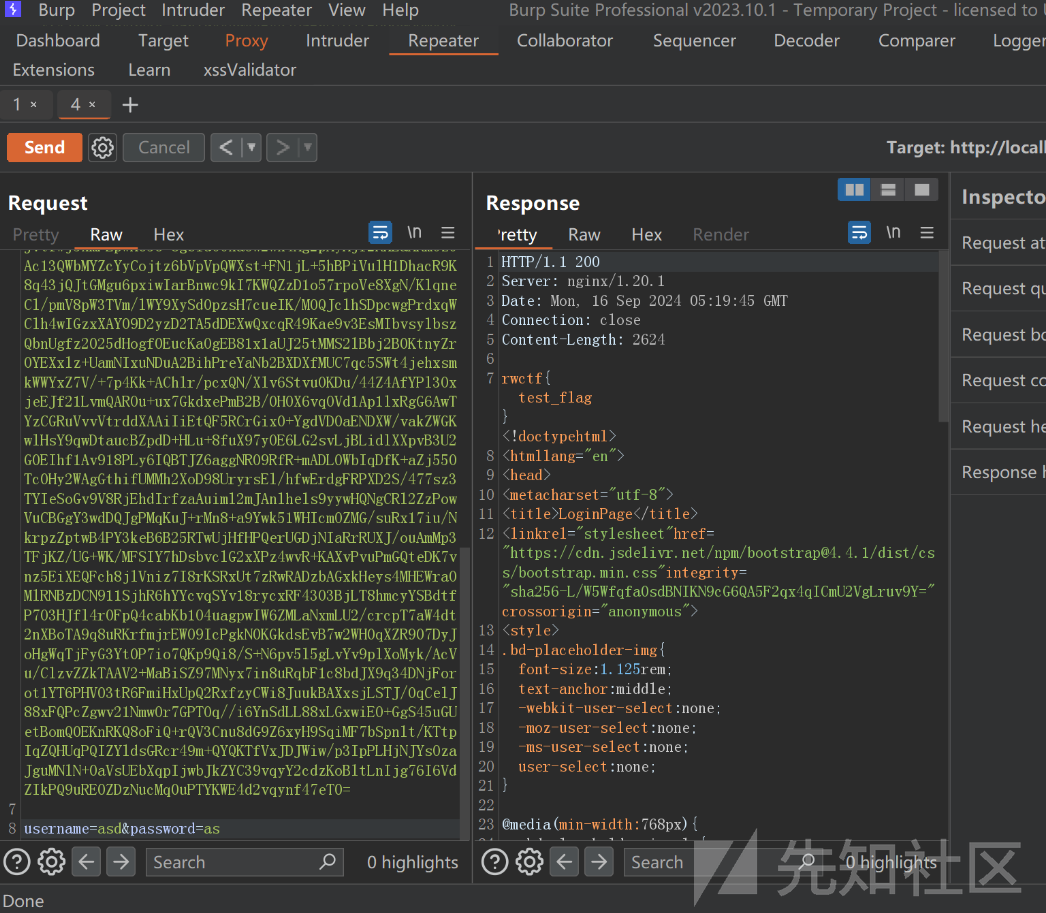The image size is (1046, 913).
Task: Switch to the Extensions tab
Action: point(53,70)
